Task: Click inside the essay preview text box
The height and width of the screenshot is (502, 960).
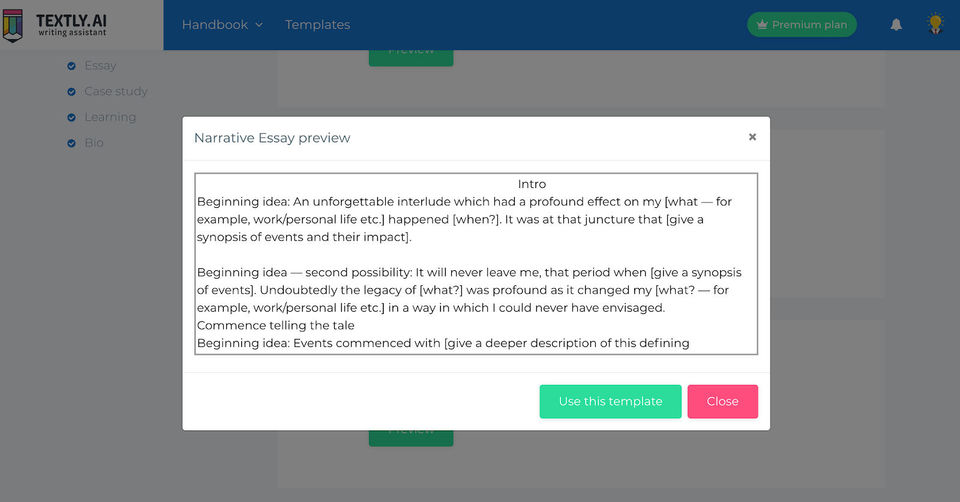Action: pos(476,264)
